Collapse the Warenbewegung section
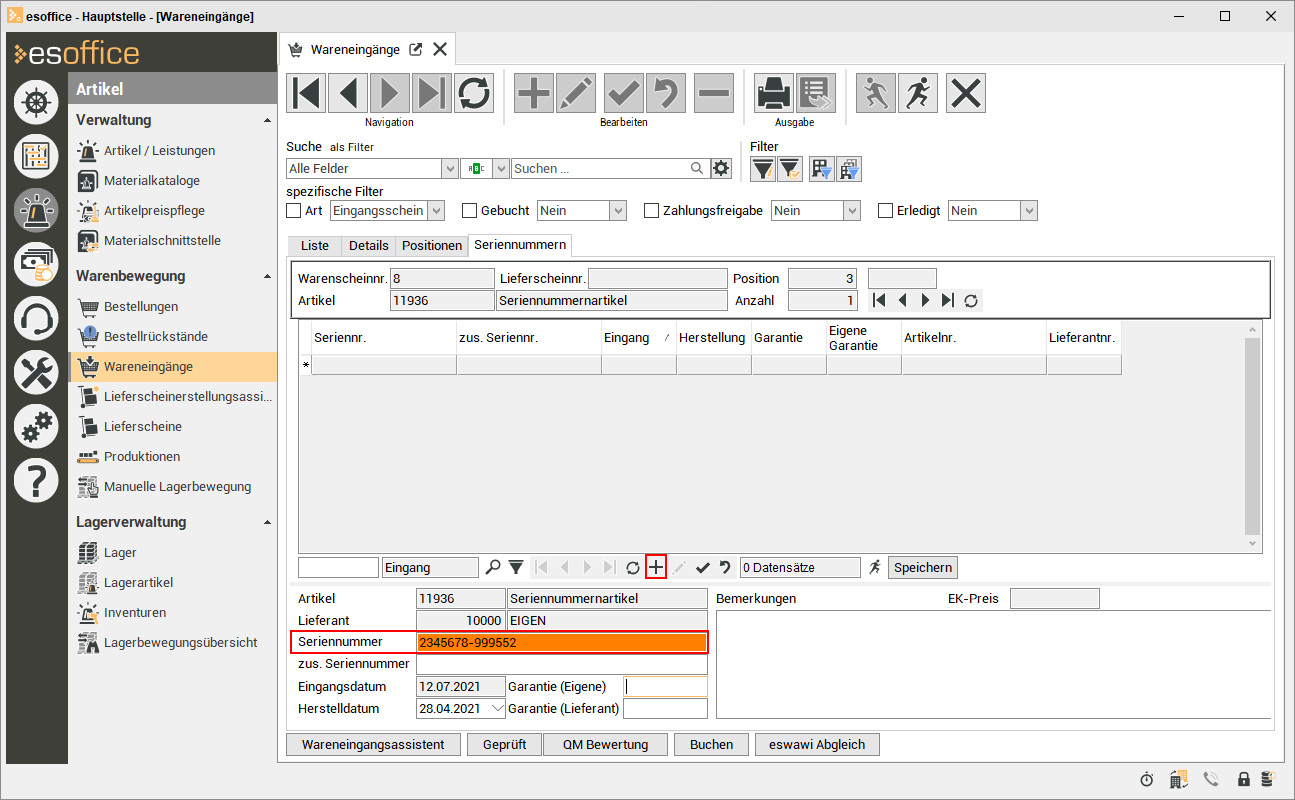The height and width of the screenshot is (800, 1295). 267,276
